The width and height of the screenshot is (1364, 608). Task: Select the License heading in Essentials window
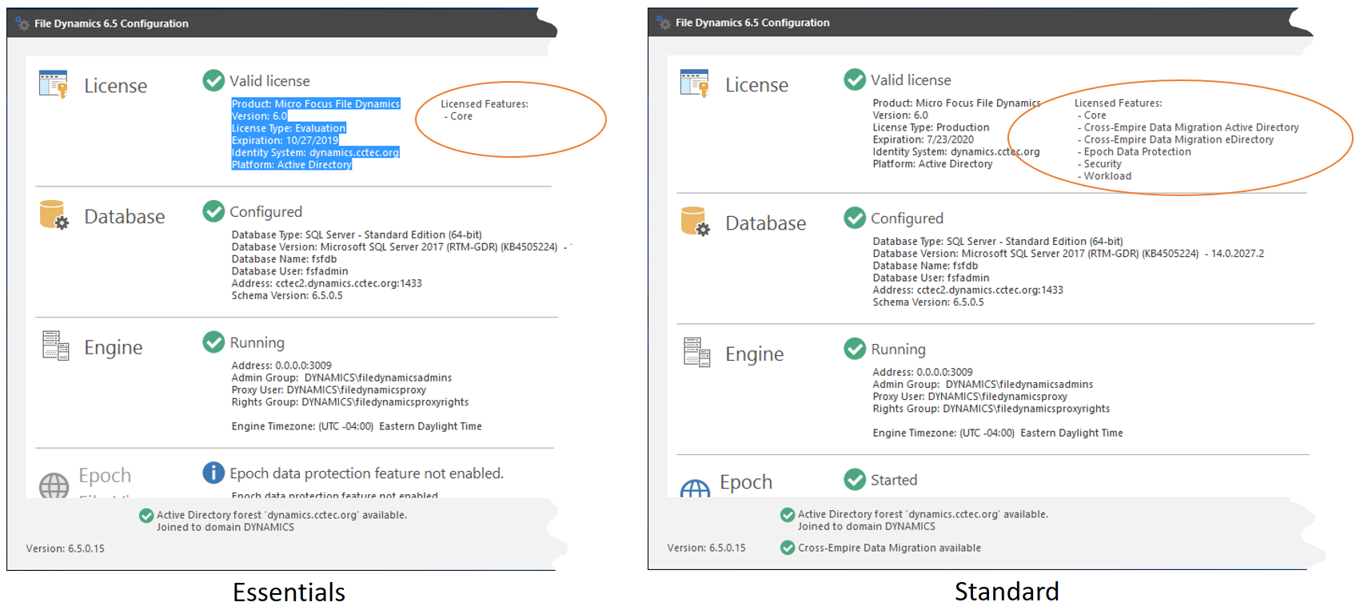tap(115, 86)
